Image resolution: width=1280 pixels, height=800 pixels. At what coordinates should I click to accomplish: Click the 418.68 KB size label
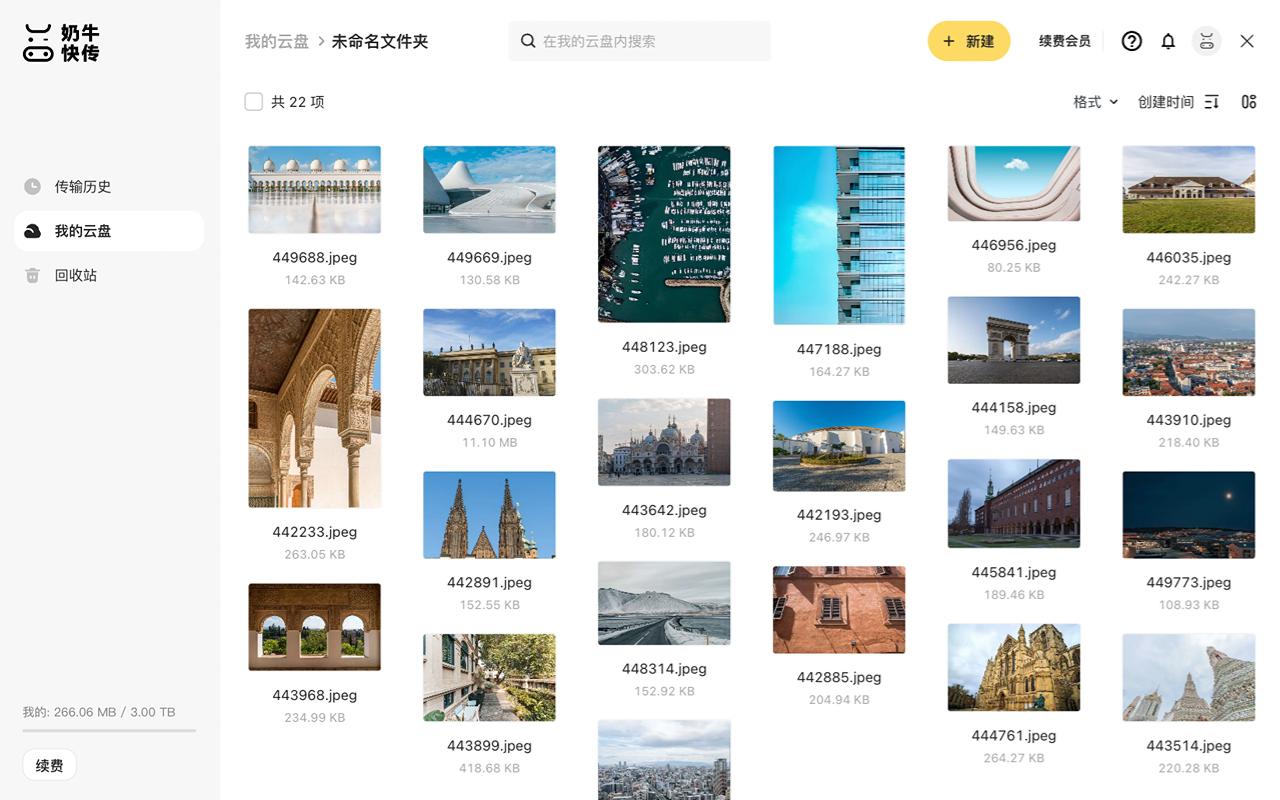(490, 768)
